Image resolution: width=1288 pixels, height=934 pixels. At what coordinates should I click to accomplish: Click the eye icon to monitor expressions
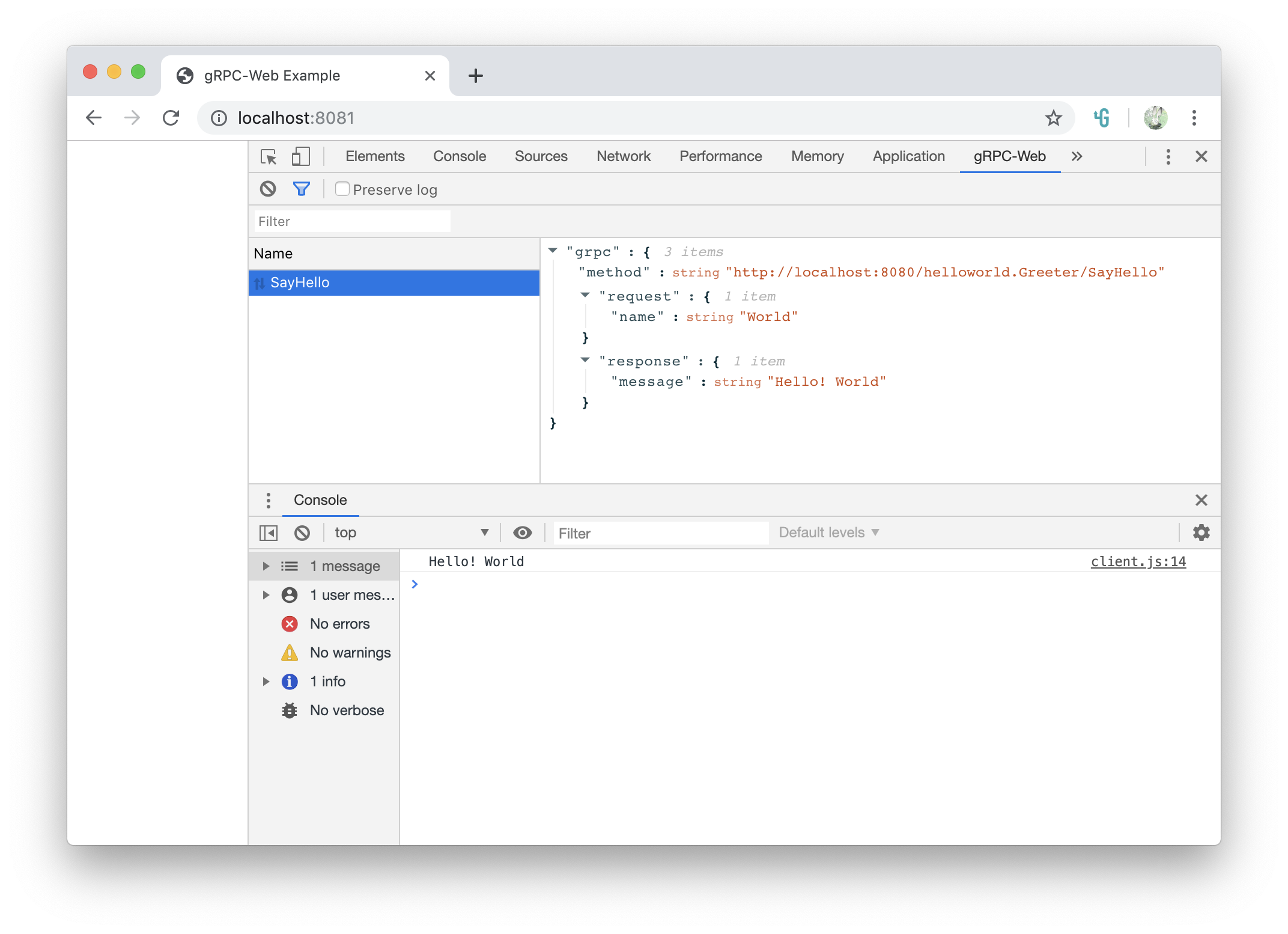pos(522,532)
